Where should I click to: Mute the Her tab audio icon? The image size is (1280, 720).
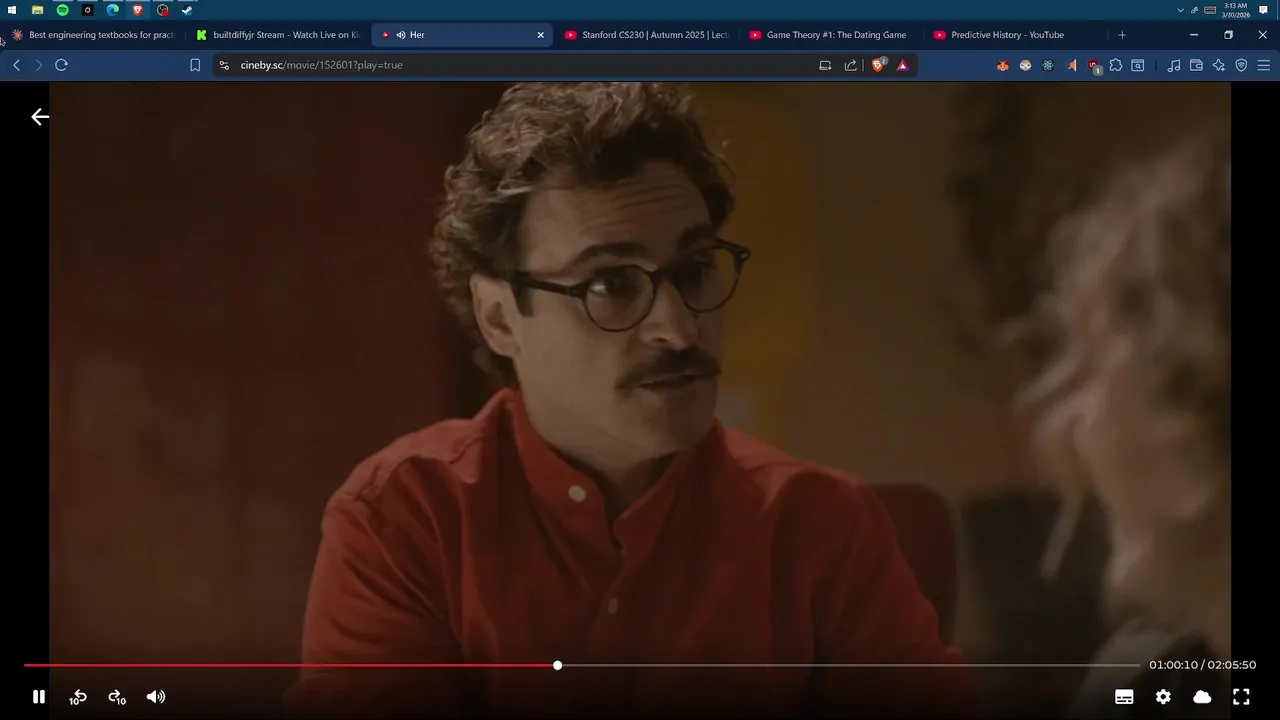point(400,35)
